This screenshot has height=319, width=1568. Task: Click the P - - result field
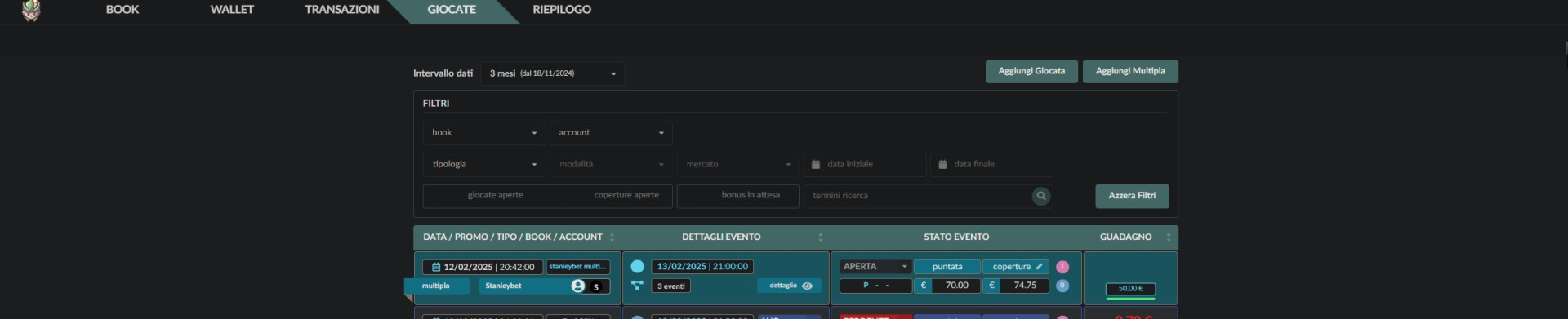875,286
